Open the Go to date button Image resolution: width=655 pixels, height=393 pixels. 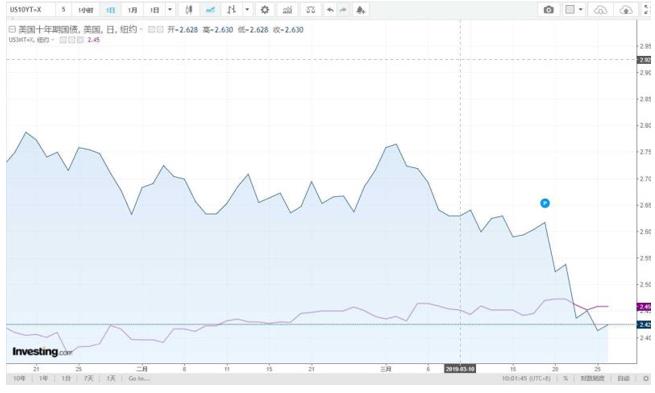[x=139, y=378]
